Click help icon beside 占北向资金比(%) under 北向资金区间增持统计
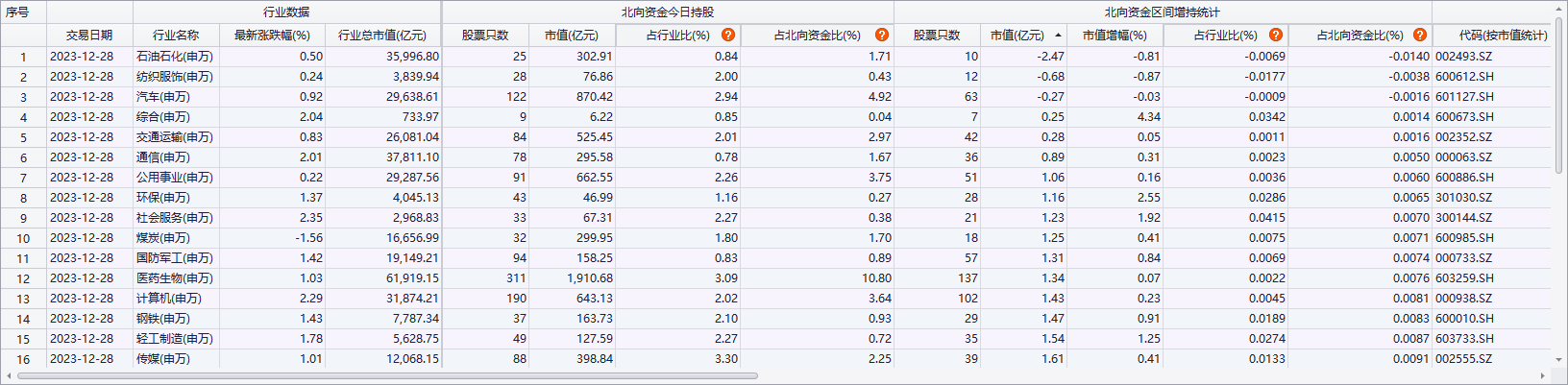 (1419, 36)
